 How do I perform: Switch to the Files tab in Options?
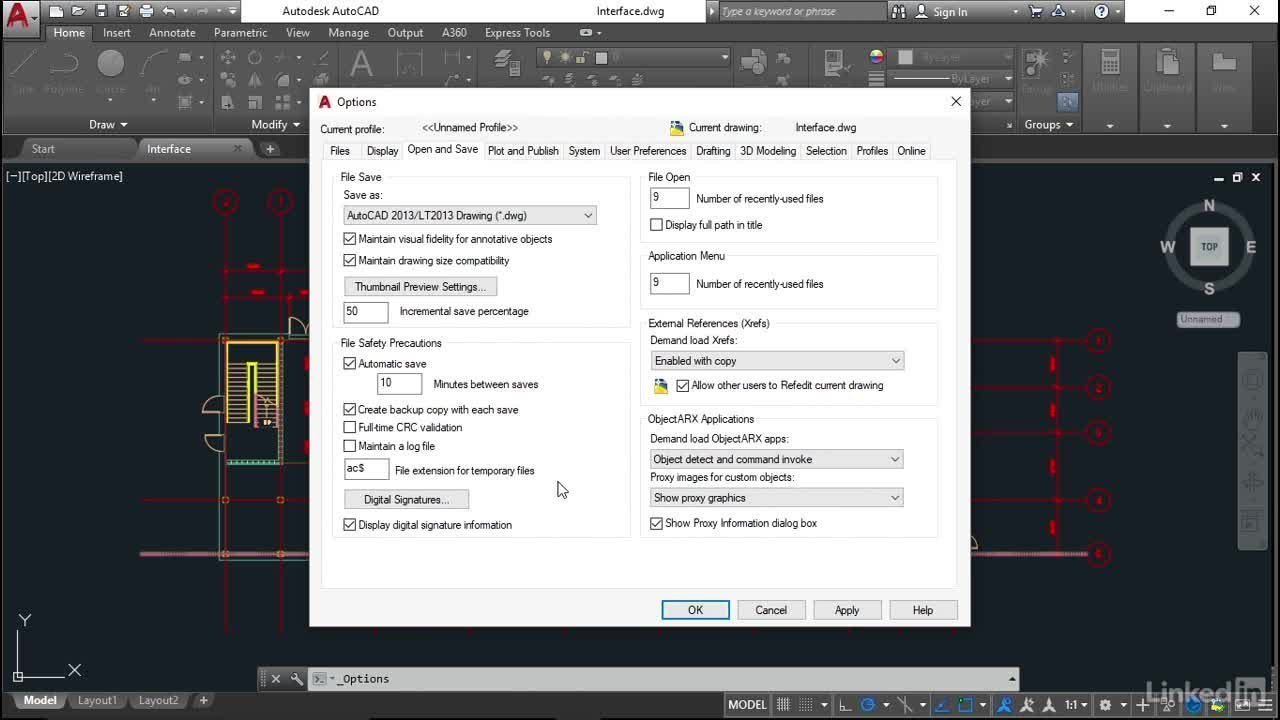point(340,151)
